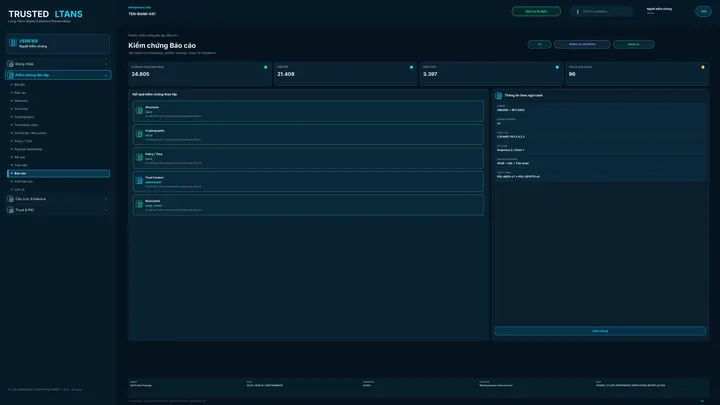Viewport: 720px width, 405px height.
Task: Click the status dot on the 24.805 card
Action: click(265, 67)
